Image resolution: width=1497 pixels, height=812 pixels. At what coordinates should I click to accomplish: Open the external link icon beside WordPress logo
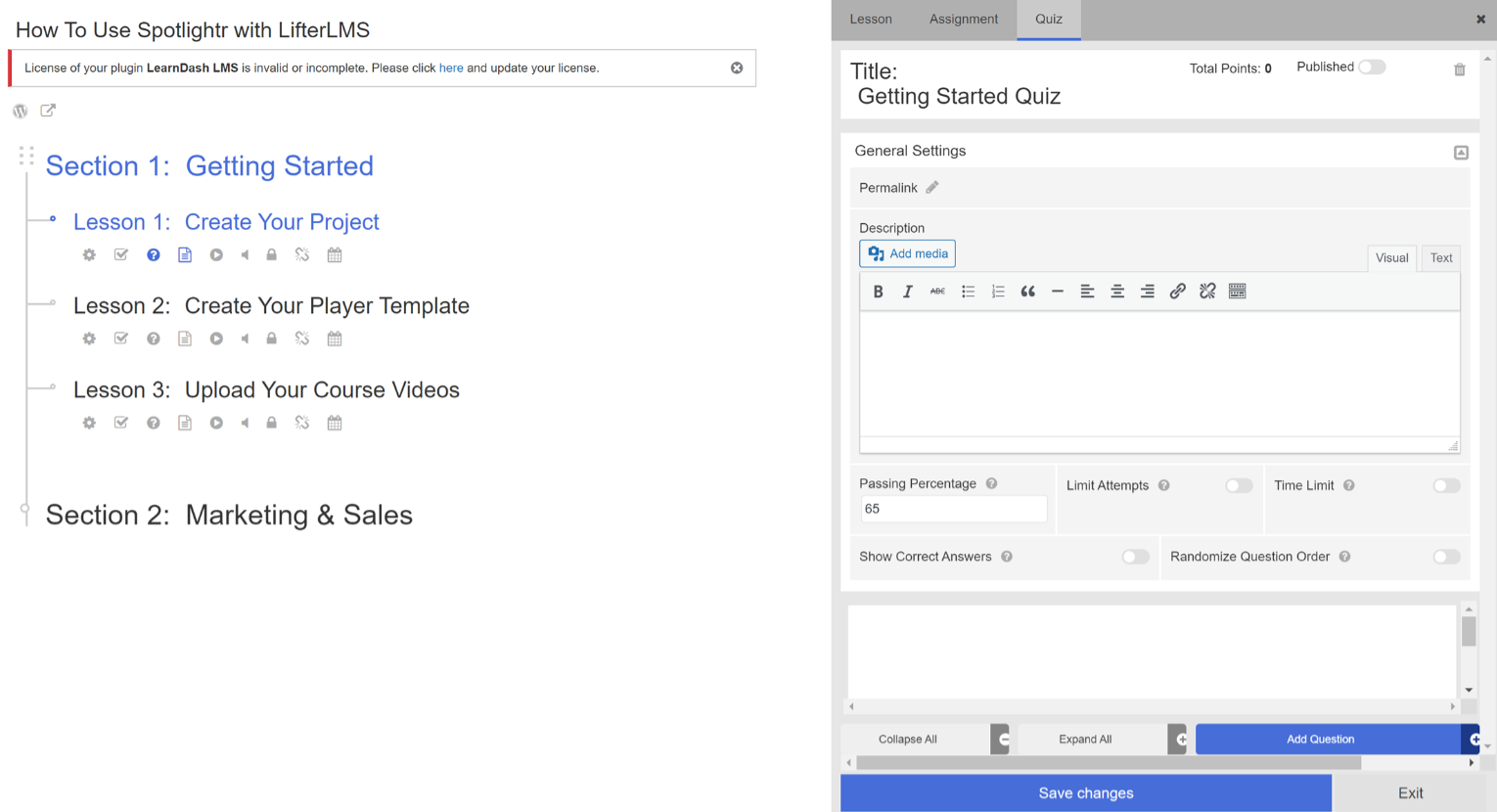point(48,110)
